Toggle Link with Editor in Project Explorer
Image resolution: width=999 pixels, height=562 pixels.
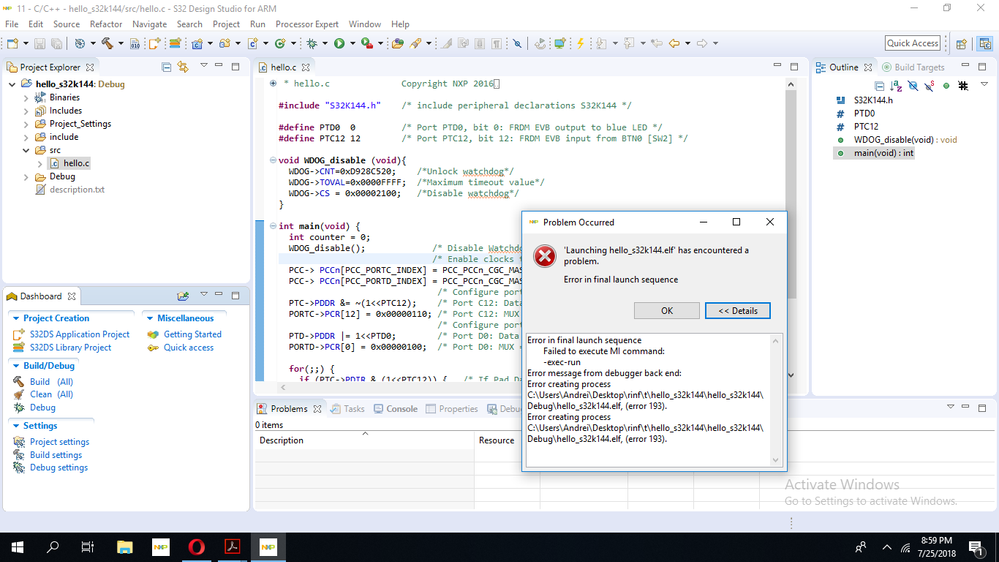click(183, 67)
